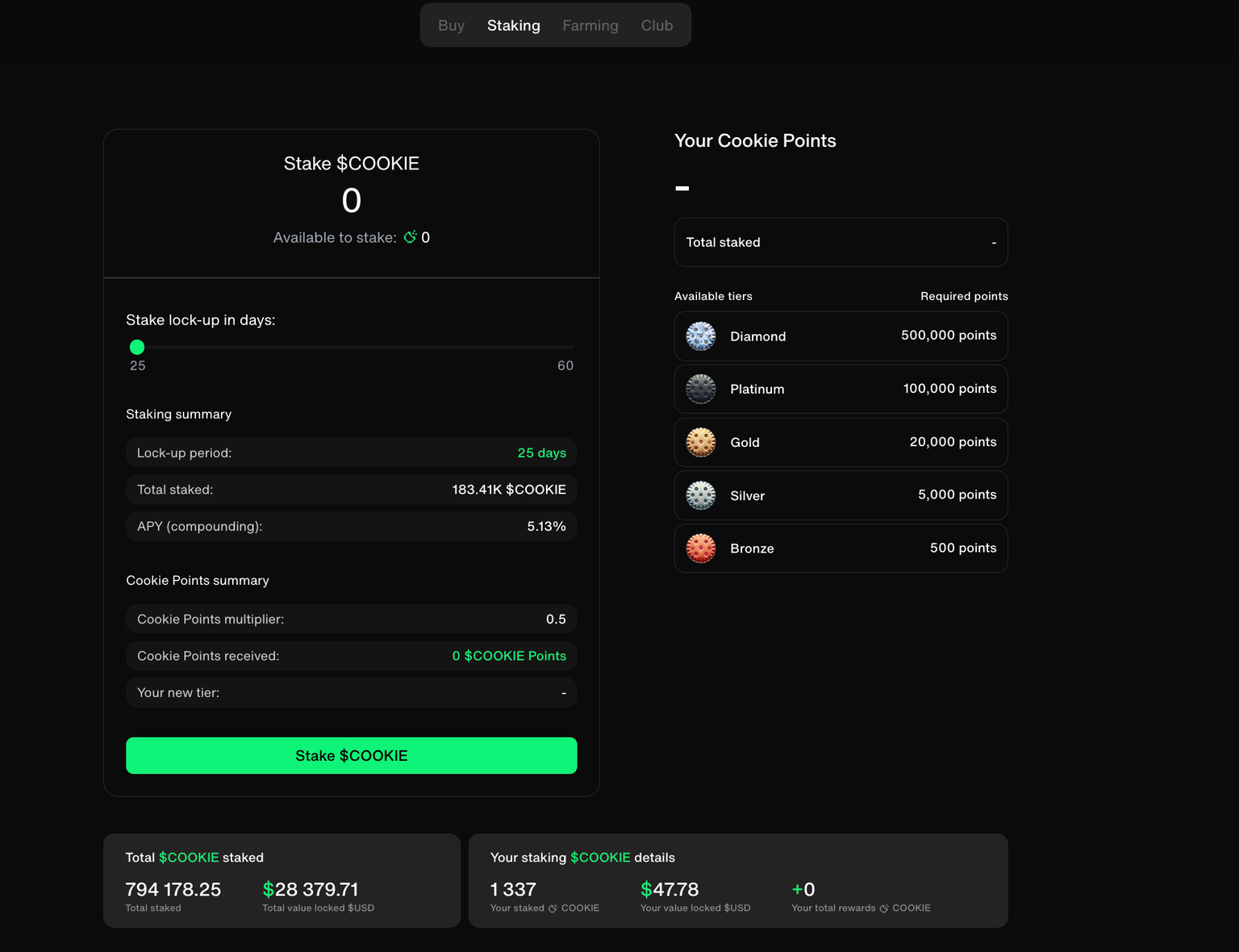Click the Lock-up period 25 days row

point(352,453)
